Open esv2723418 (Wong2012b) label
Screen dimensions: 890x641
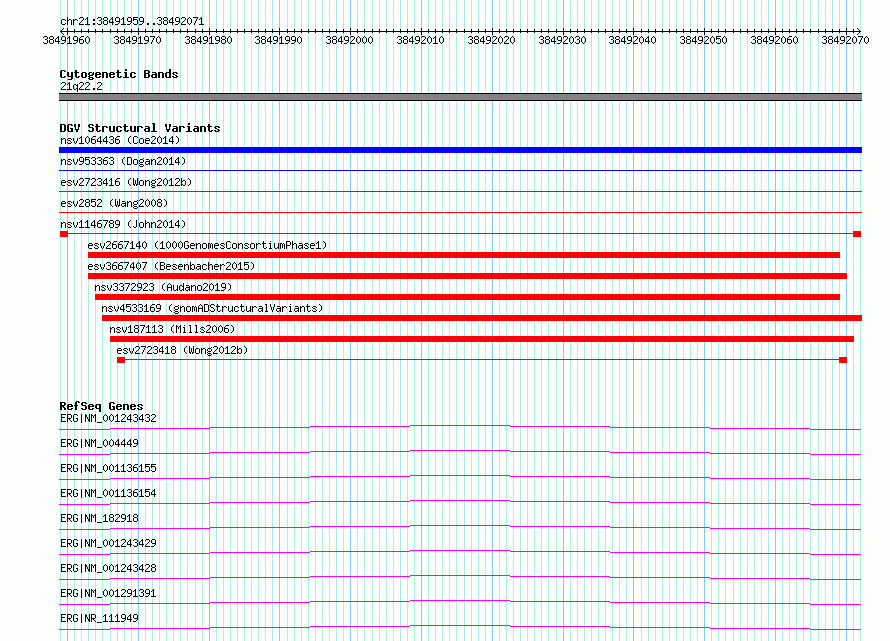(x=182, y=350)
